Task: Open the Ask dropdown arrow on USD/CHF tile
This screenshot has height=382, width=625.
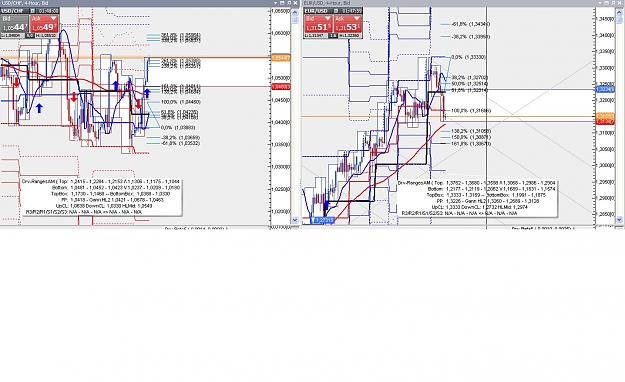Action: (x=53, y=18)
